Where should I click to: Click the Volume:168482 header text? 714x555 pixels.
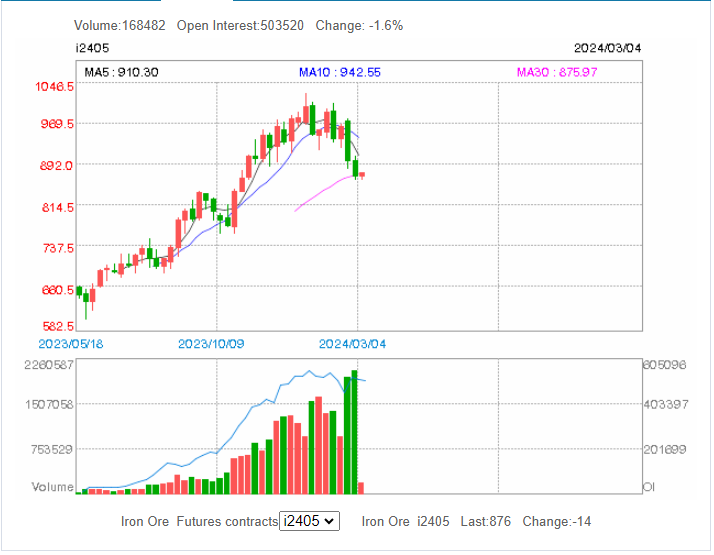(x=120, y=25)
